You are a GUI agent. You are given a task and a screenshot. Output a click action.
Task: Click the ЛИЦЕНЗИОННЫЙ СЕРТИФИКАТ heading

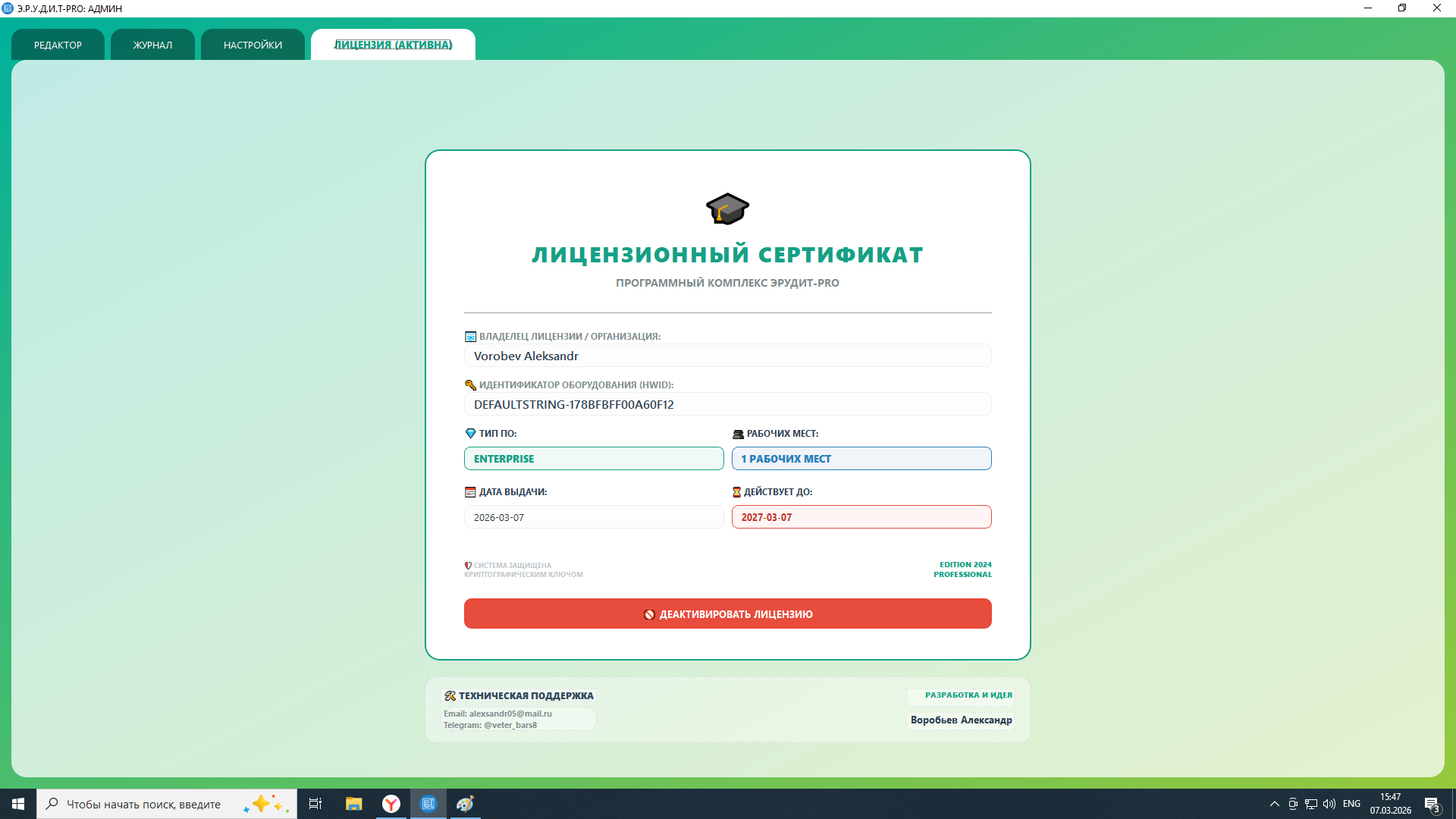[727, 255]
